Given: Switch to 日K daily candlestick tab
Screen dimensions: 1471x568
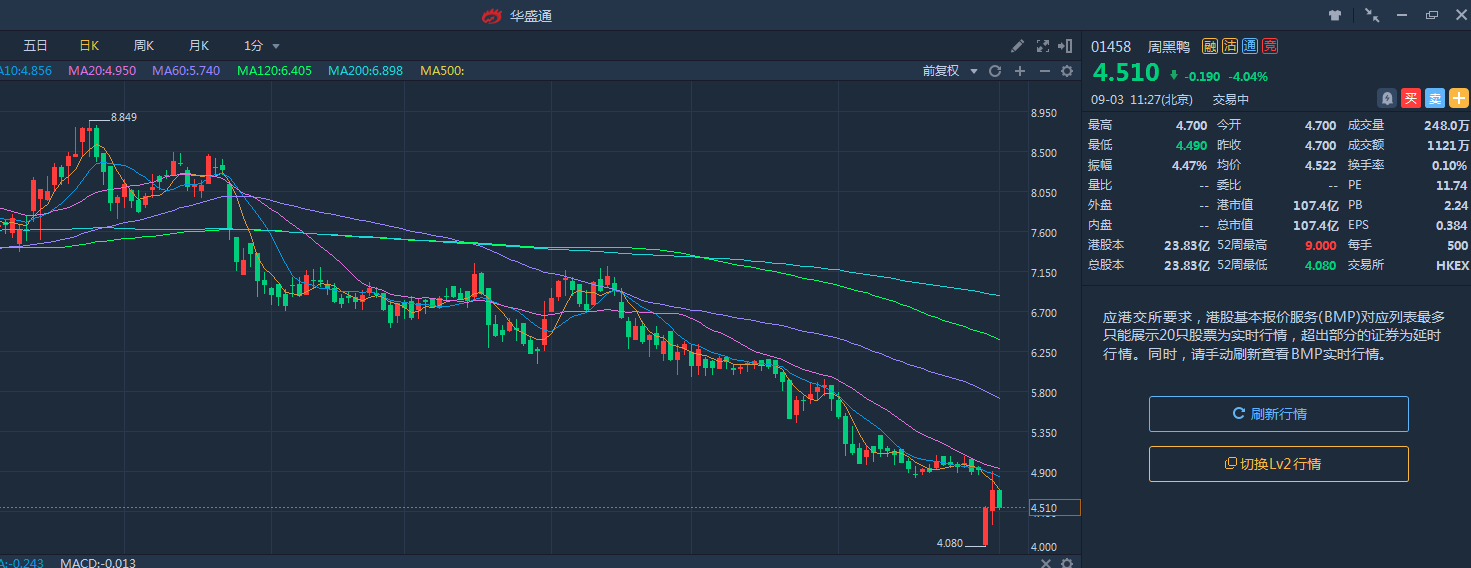Looking at the screenshot, I should click(x=90, y=46).
